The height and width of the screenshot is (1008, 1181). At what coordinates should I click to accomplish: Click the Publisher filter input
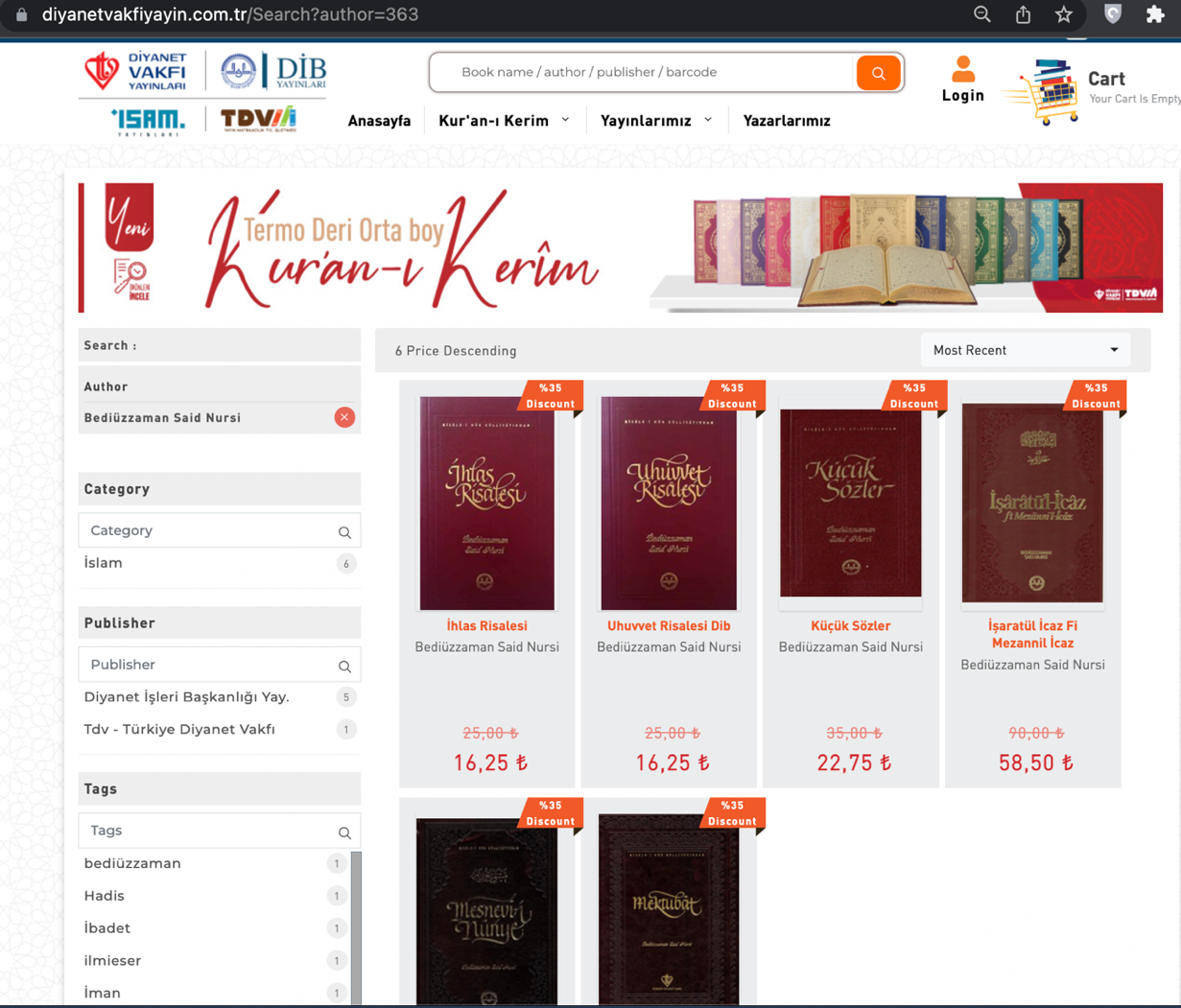click(x=220, y=665)
